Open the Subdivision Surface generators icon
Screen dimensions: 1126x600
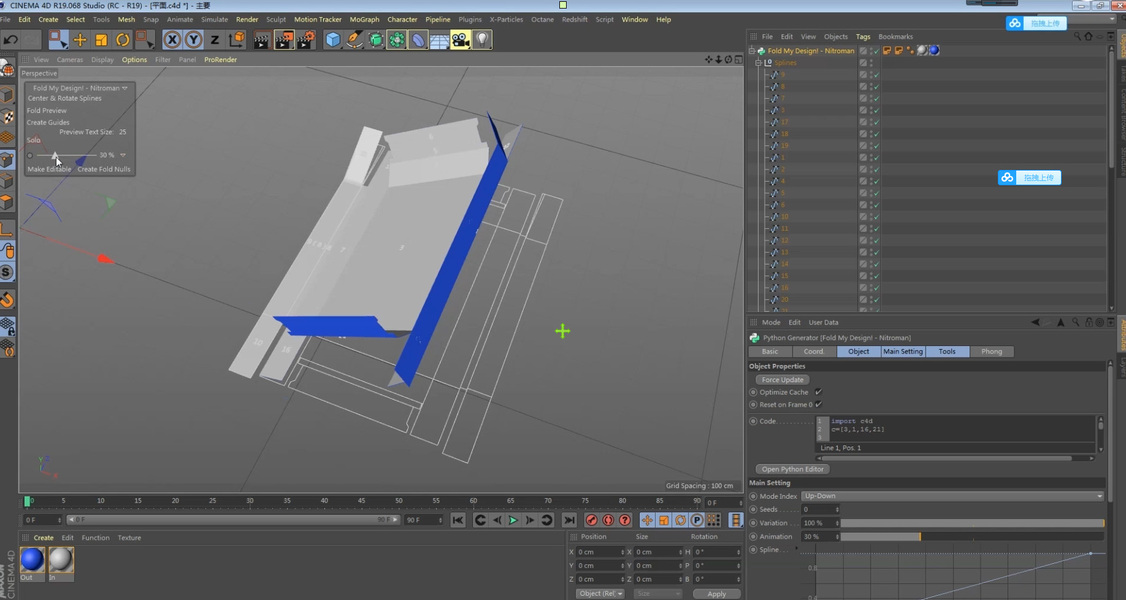click(x=376, y=40)
